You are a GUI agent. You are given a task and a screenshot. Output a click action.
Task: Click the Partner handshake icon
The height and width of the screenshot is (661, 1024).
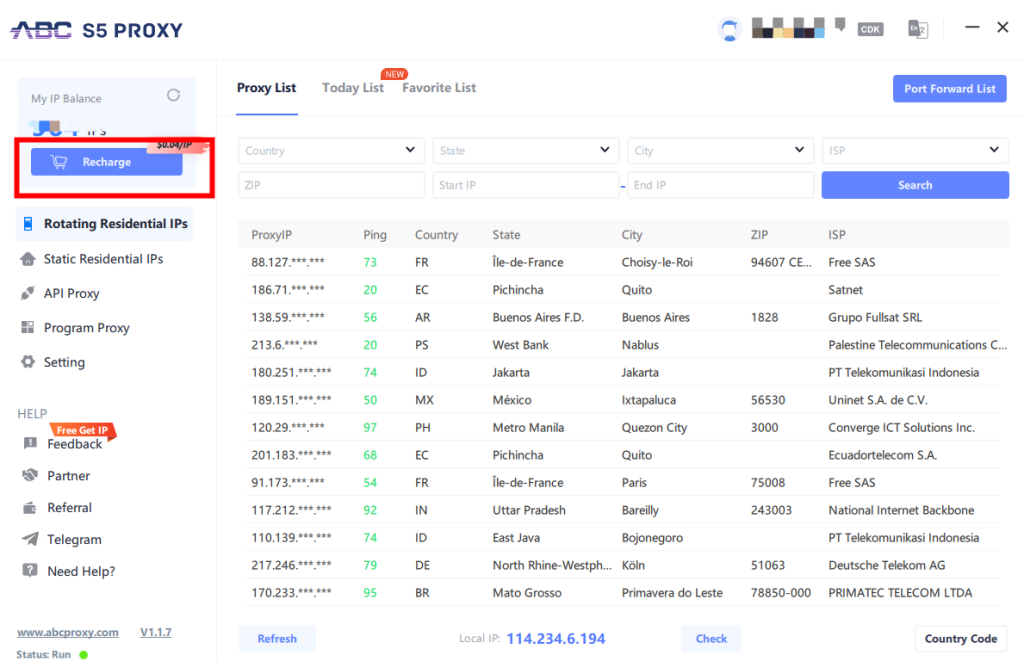coord(30,476)
